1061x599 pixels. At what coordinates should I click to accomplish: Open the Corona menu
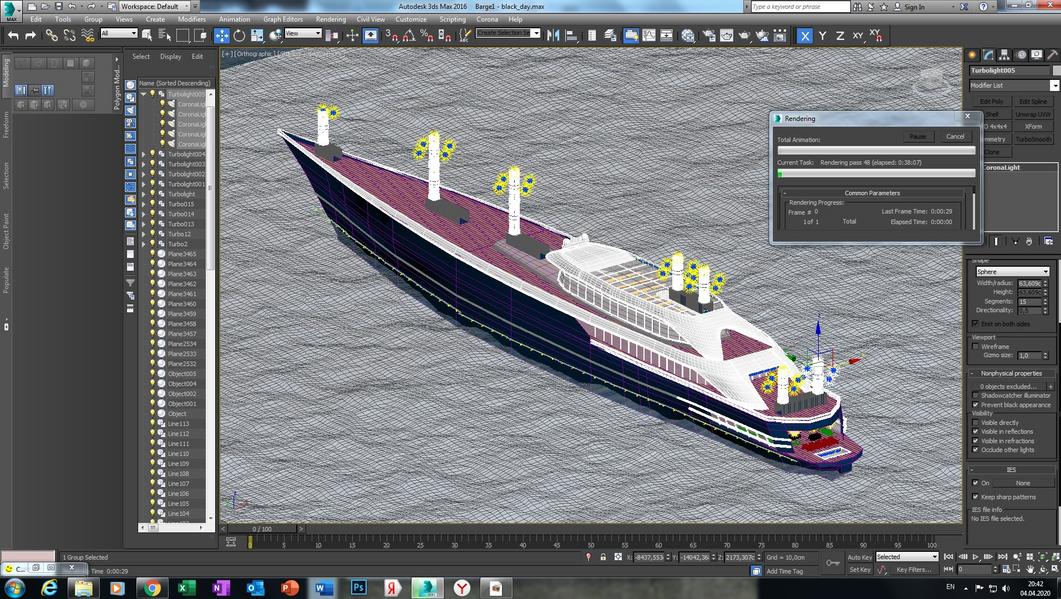[x=487, y=19]
